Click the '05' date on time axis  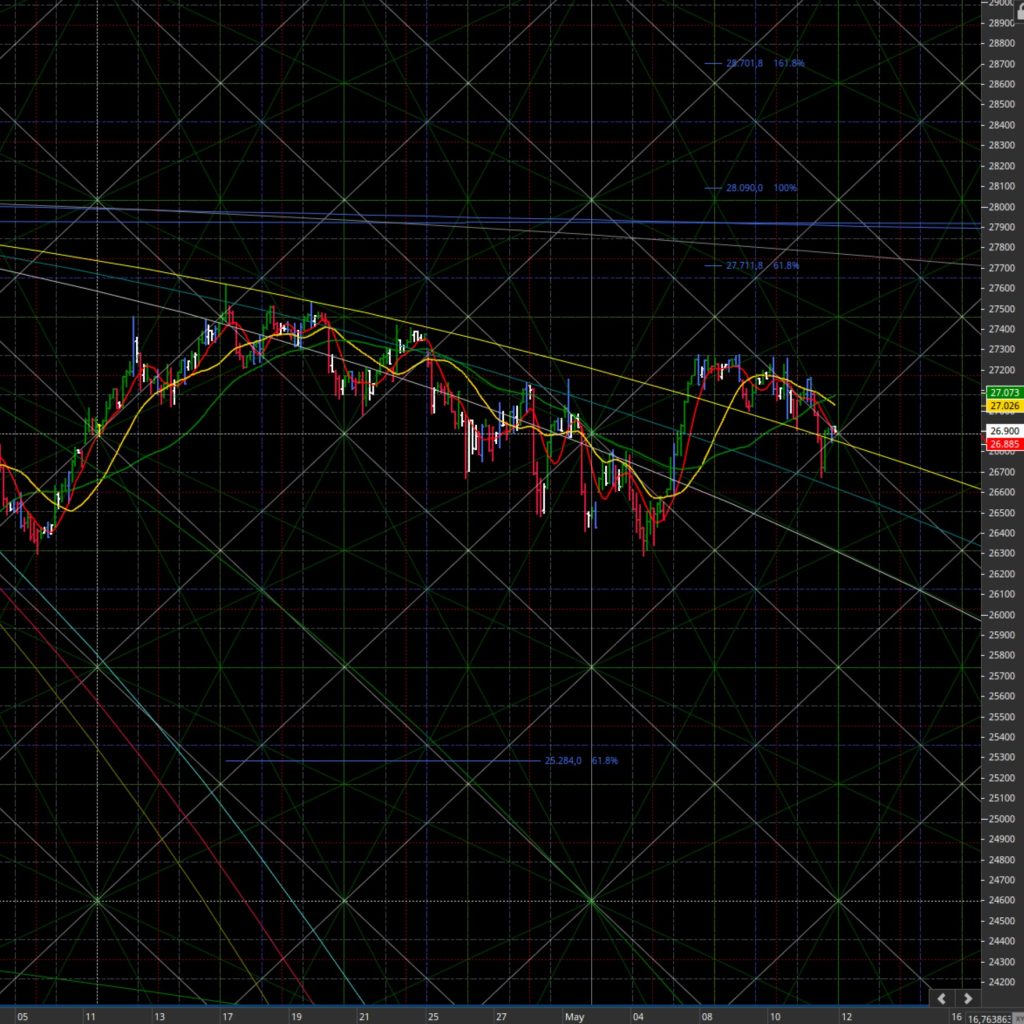tap(22, 1017)
